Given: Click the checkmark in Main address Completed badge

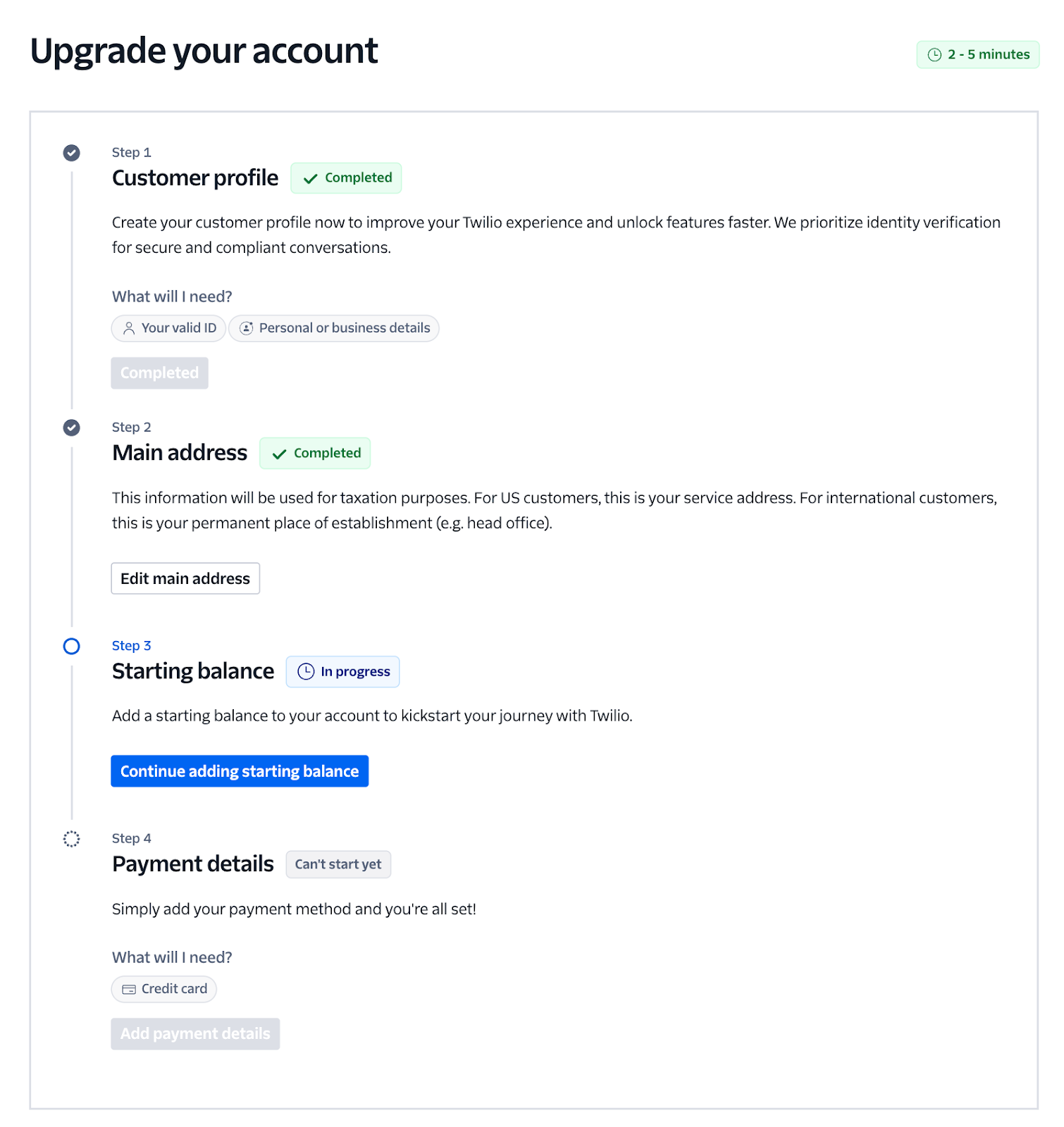Looking at the screenshot, I should [x=279, y=454].
